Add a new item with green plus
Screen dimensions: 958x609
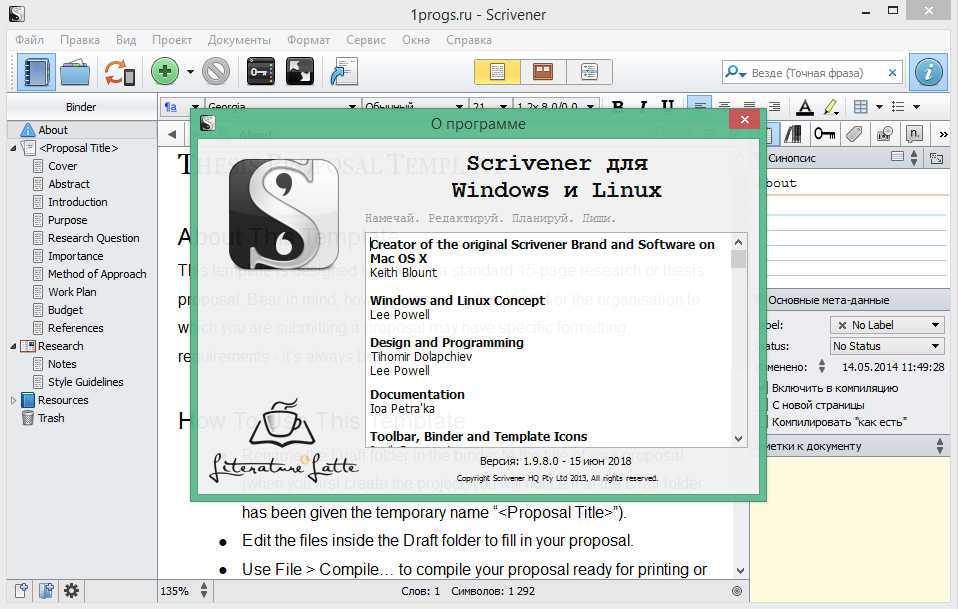coord(165,72)
